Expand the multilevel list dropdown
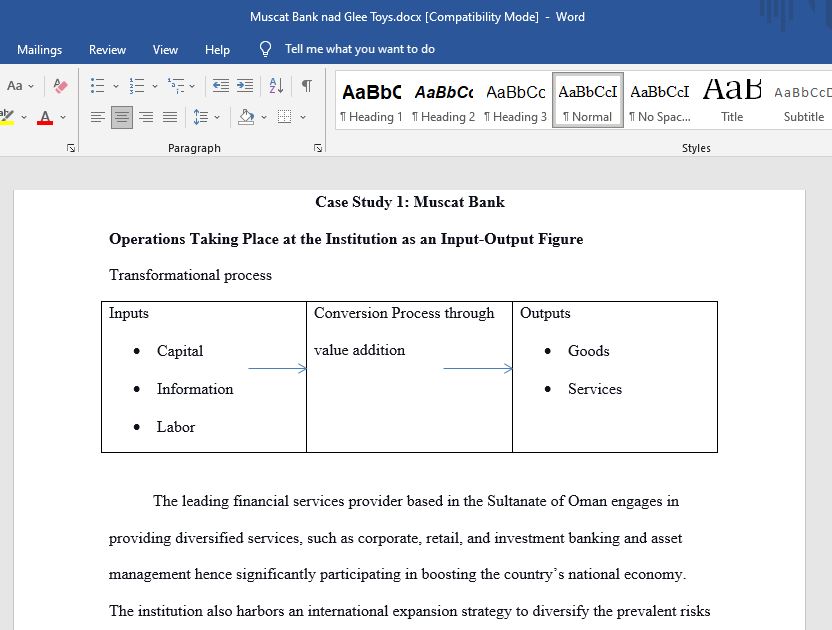 (192, 86)
